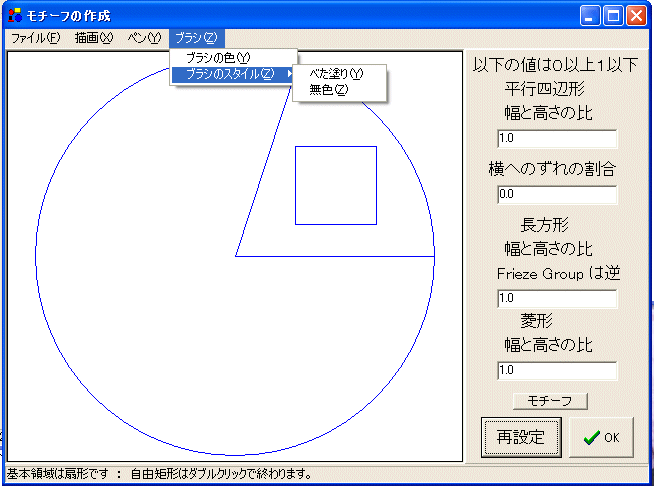Pick べた塗り(Y) brush style
Screen dimensions: 654x486
coord(340,74)
